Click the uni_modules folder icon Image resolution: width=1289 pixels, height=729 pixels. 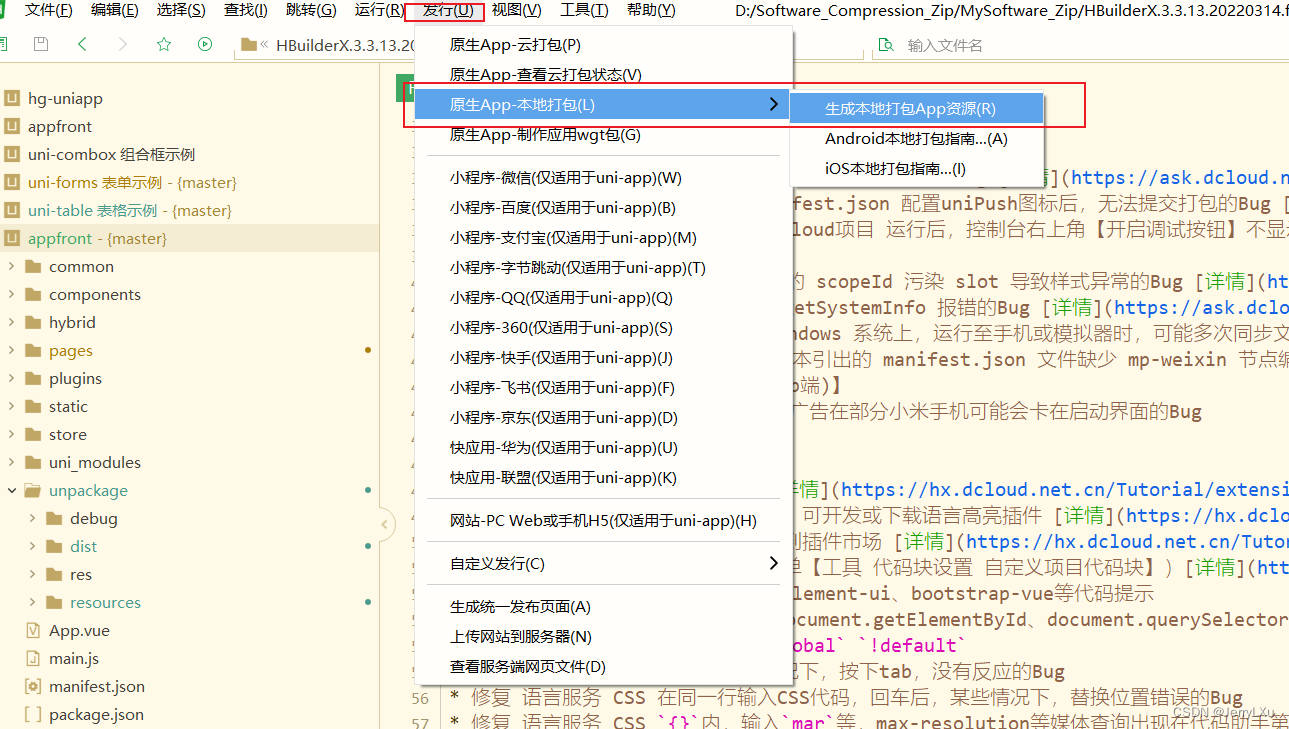[x=32, y=462]
